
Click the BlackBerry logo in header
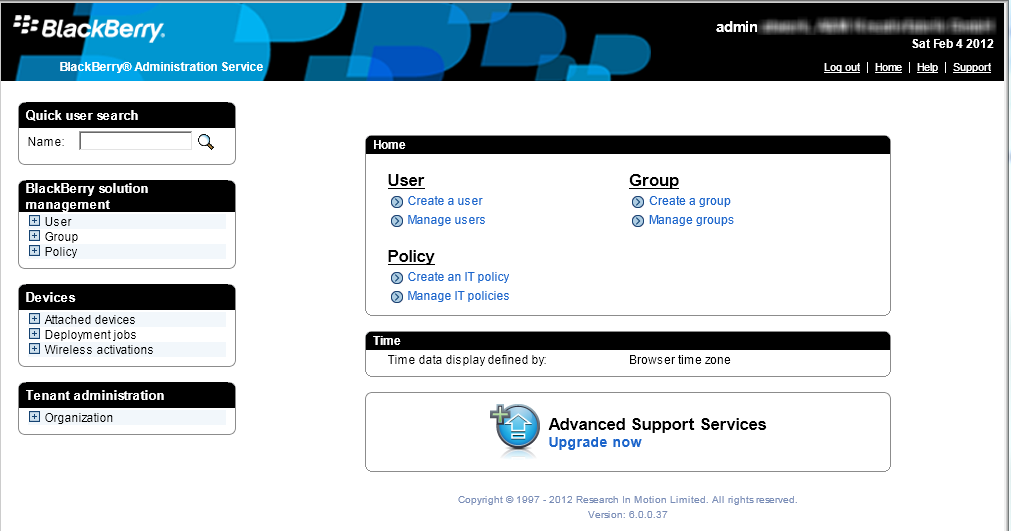[x=89, y=27]
